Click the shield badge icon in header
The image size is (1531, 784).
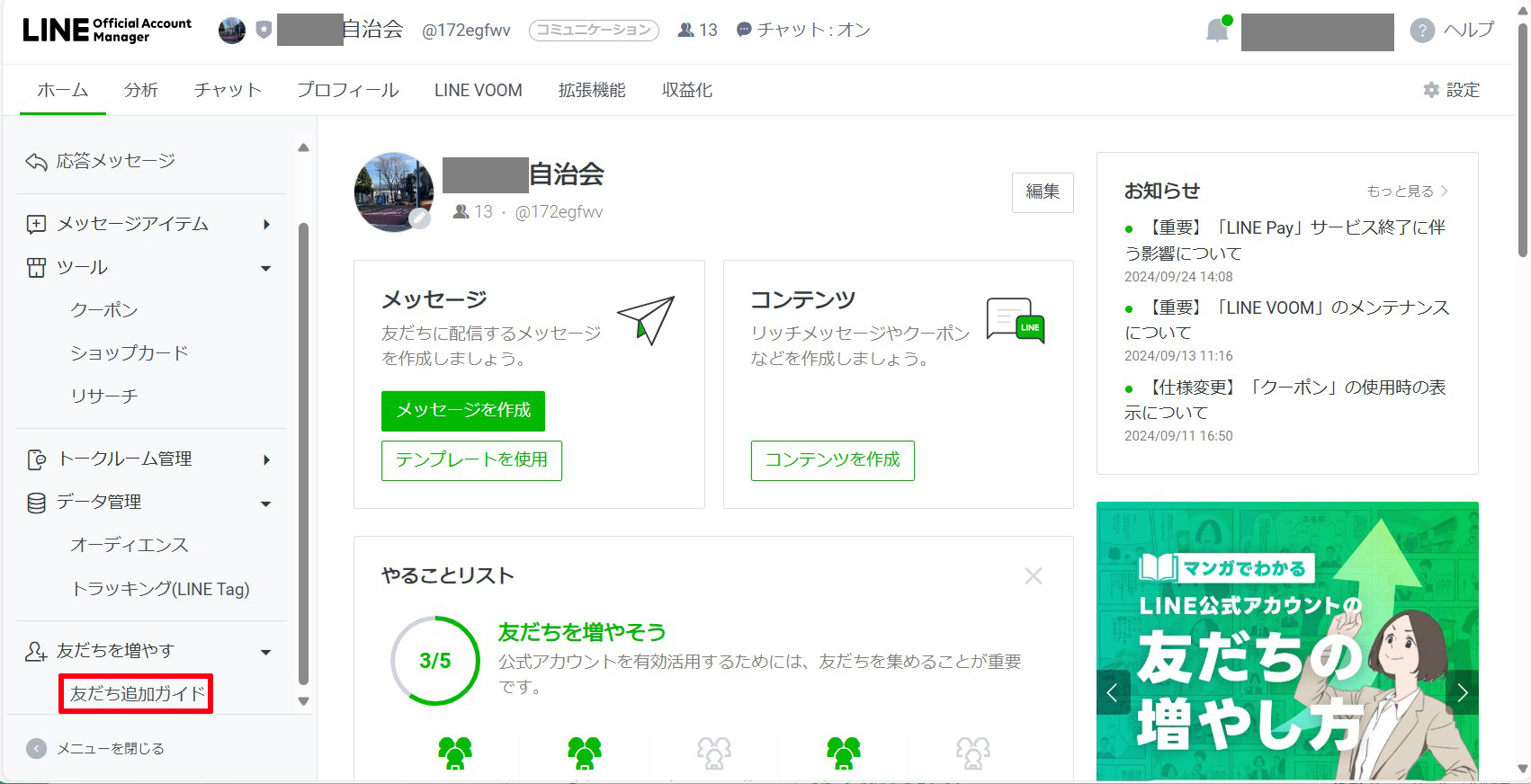pyautogui.click(x=264, y=30)
